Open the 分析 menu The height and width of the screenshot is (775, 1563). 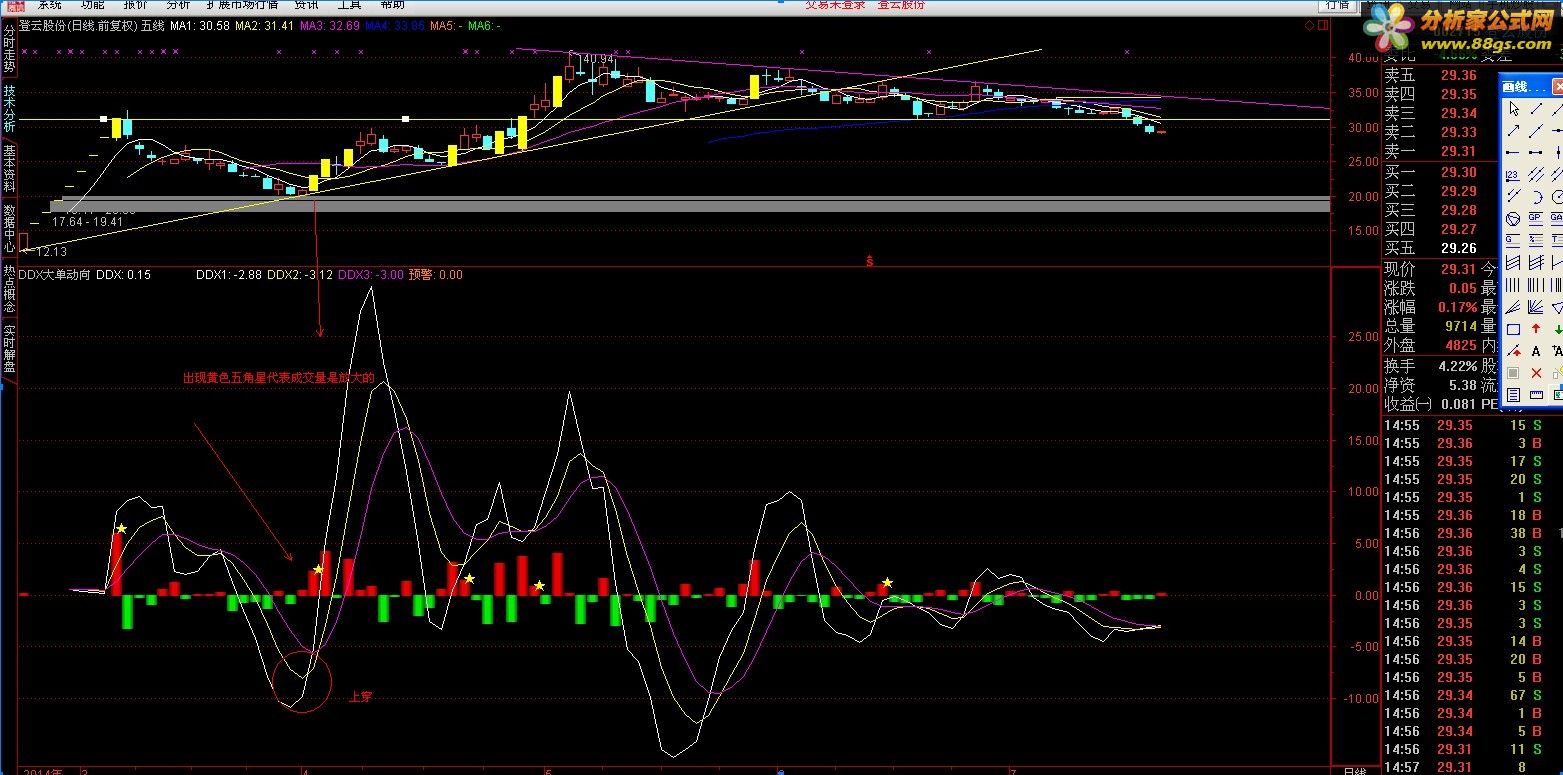pos(178,5)
